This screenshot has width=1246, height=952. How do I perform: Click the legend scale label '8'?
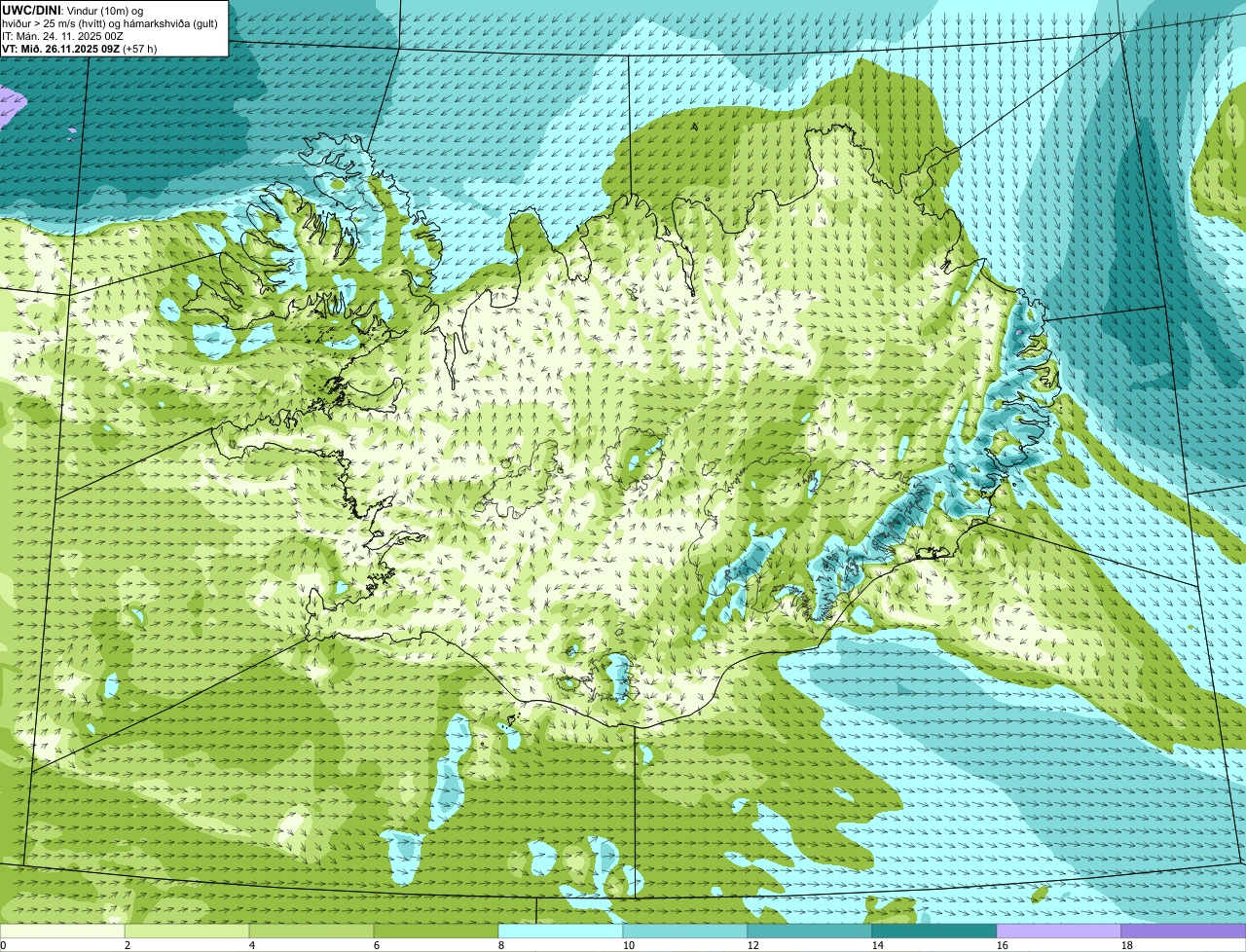point(501,945)
